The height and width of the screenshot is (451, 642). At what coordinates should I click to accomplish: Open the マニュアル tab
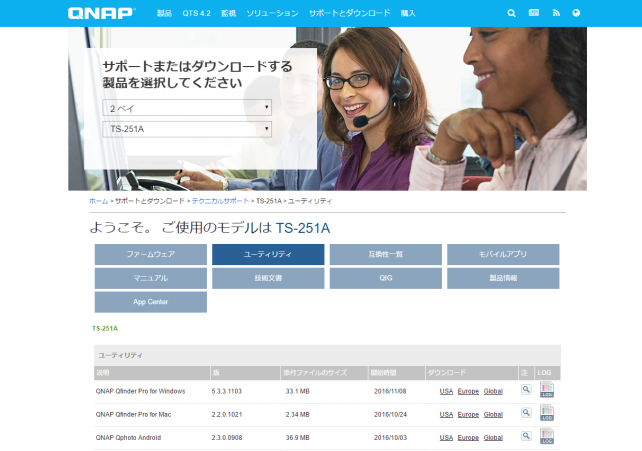click(151, 278)
